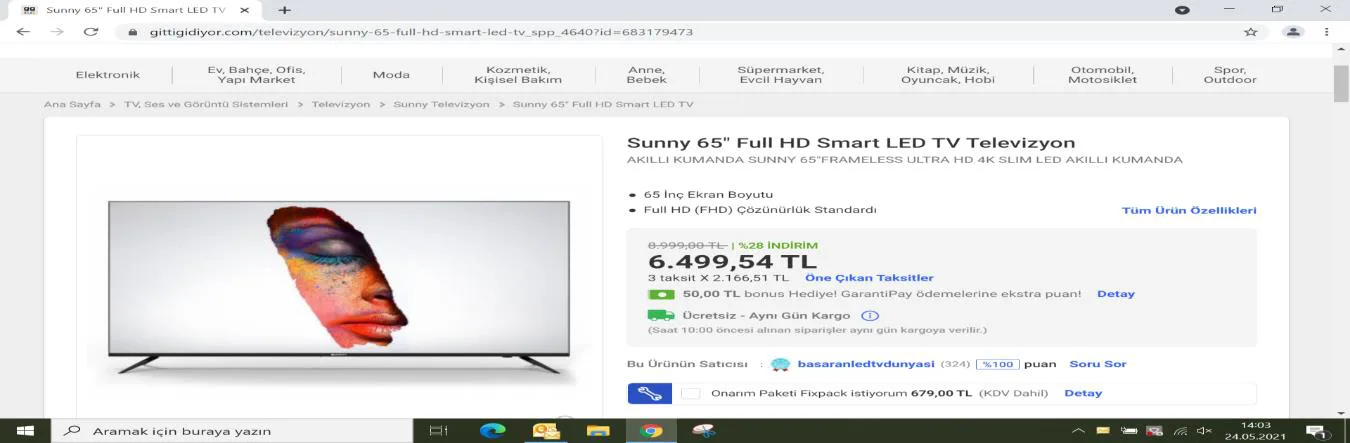This screenshot has width=1350, height=443.
Task: Go to Ana Sayfa breadcrumb link
Action: click(72, 104)
